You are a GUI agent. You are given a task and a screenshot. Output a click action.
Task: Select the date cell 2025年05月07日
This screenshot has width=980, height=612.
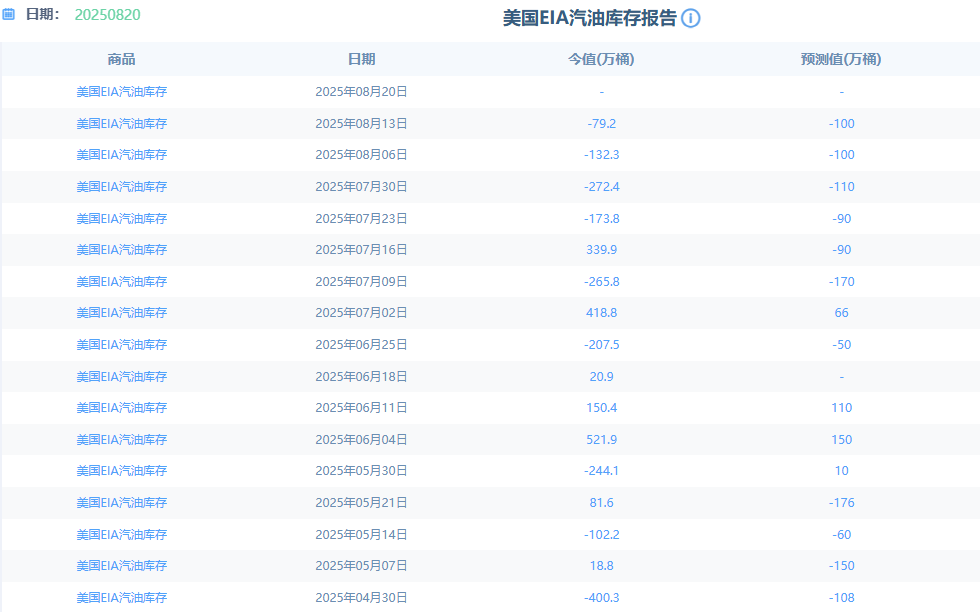(x=361, y=566)
